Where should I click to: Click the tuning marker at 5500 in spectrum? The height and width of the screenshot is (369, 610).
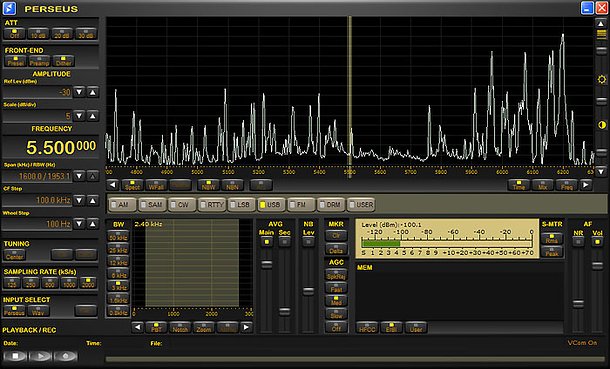click(x=350, y=97)
